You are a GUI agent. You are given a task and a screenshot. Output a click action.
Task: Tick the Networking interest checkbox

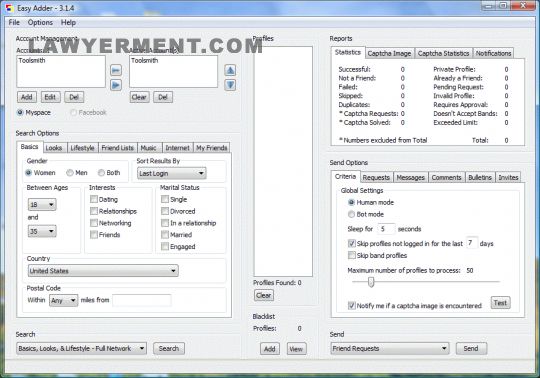(x=94, y=223)
